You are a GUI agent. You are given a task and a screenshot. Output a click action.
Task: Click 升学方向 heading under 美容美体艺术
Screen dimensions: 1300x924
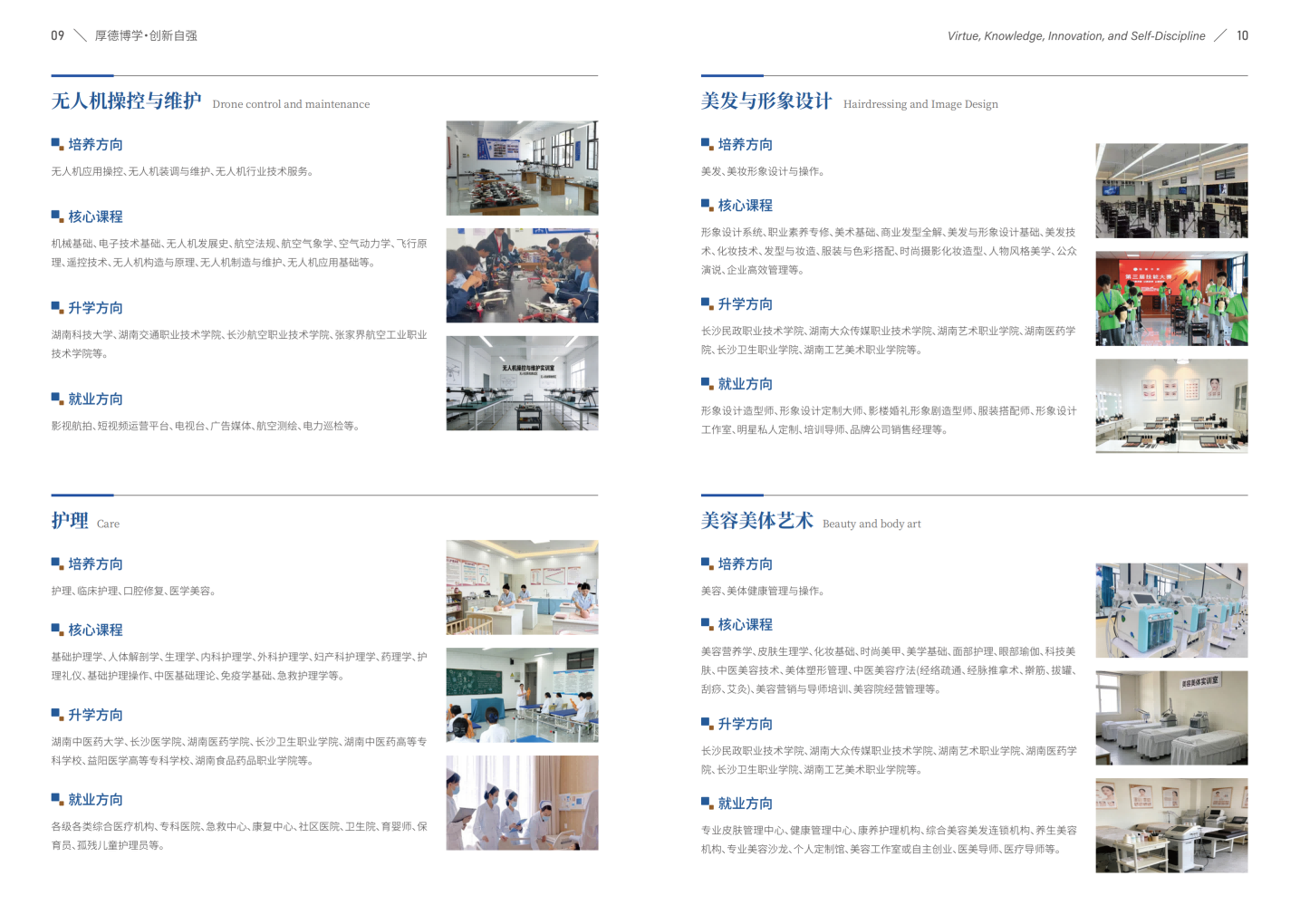(x=745, y=725)
